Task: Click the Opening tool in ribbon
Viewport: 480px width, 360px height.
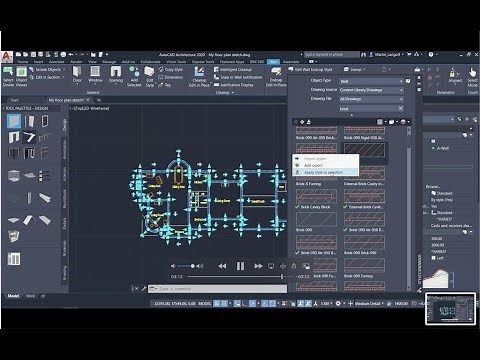Action: 116,74
